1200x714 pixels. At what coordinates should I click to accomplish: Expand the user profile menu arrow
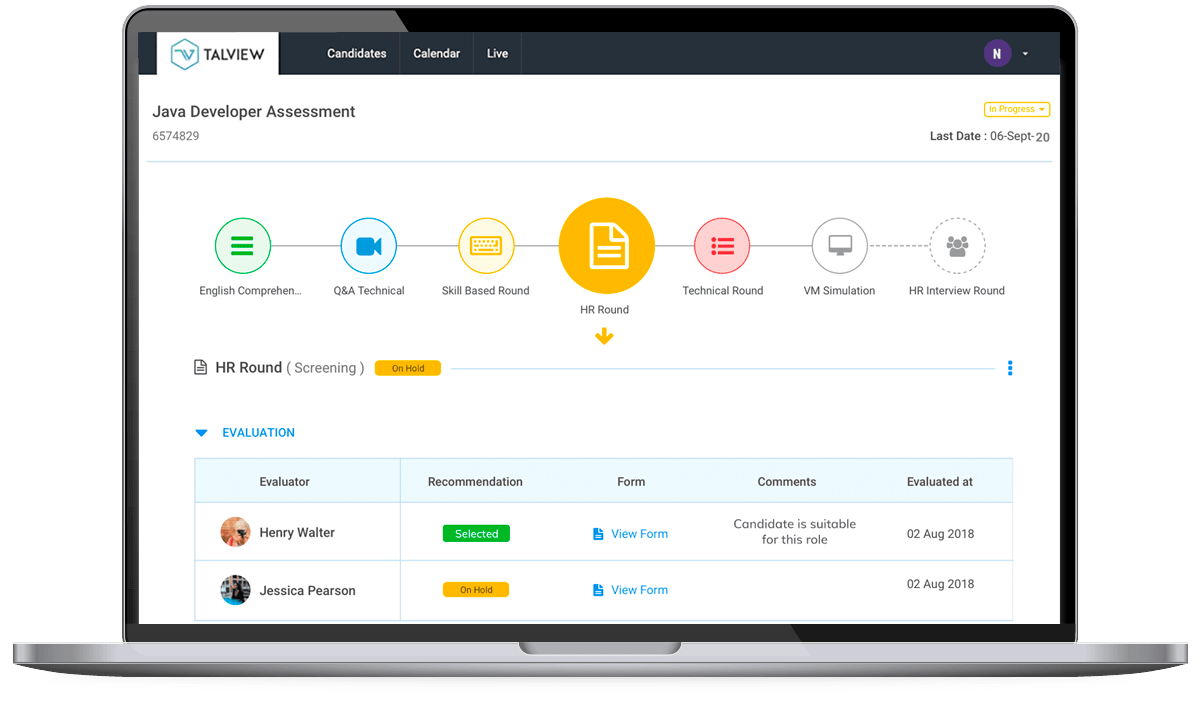1025,54
